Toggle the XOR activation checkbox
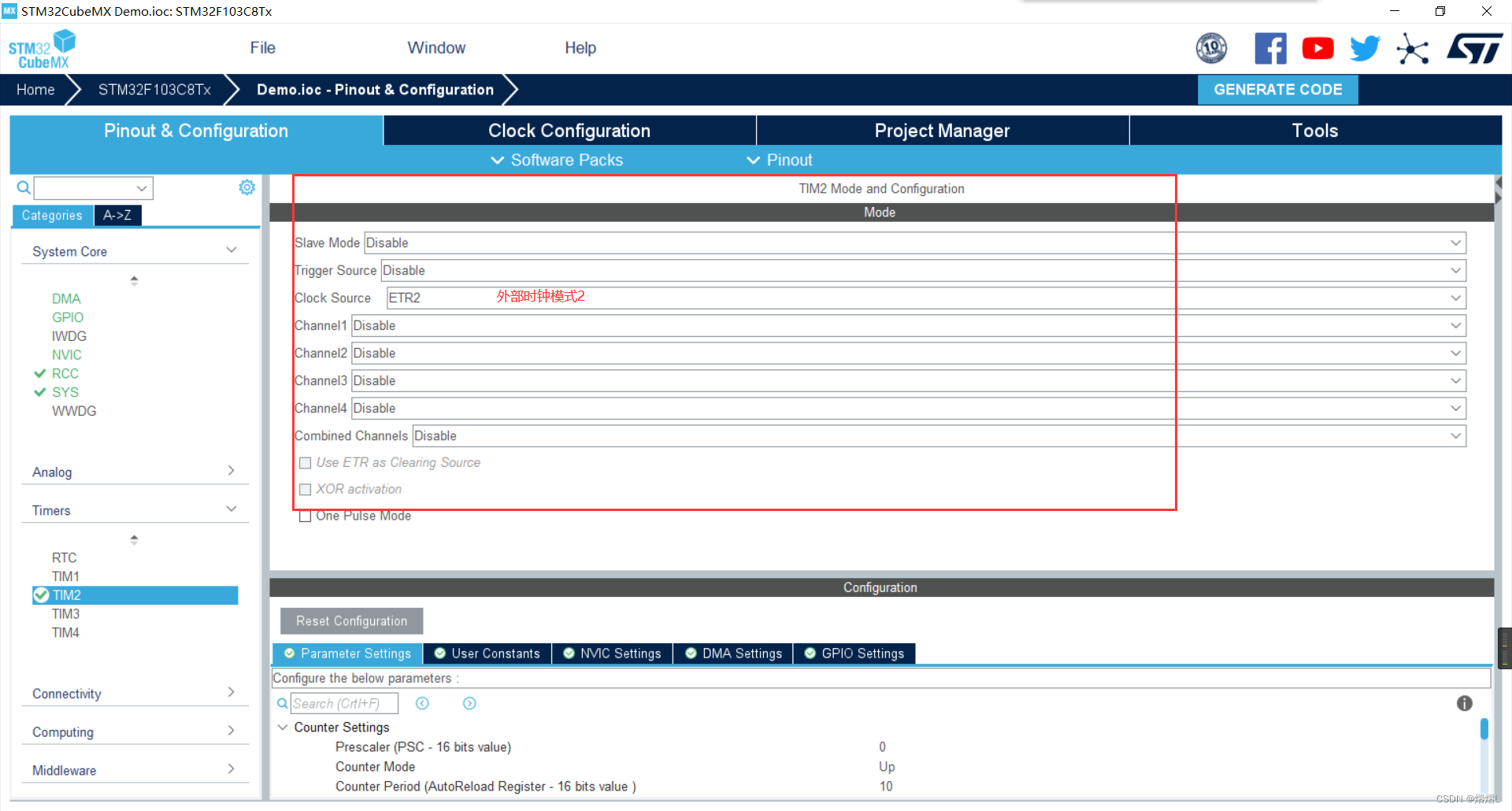The width and height of the screenshot is (1512, 811). 305,490
